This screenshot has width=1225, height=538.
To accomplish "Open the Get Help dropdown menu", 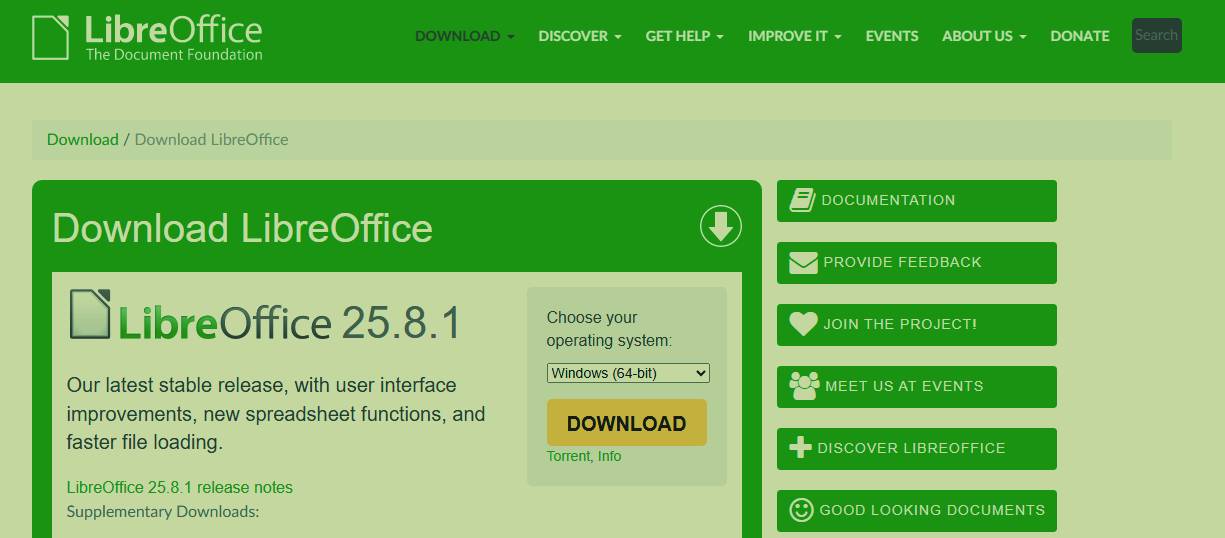I will click(685, 36).
